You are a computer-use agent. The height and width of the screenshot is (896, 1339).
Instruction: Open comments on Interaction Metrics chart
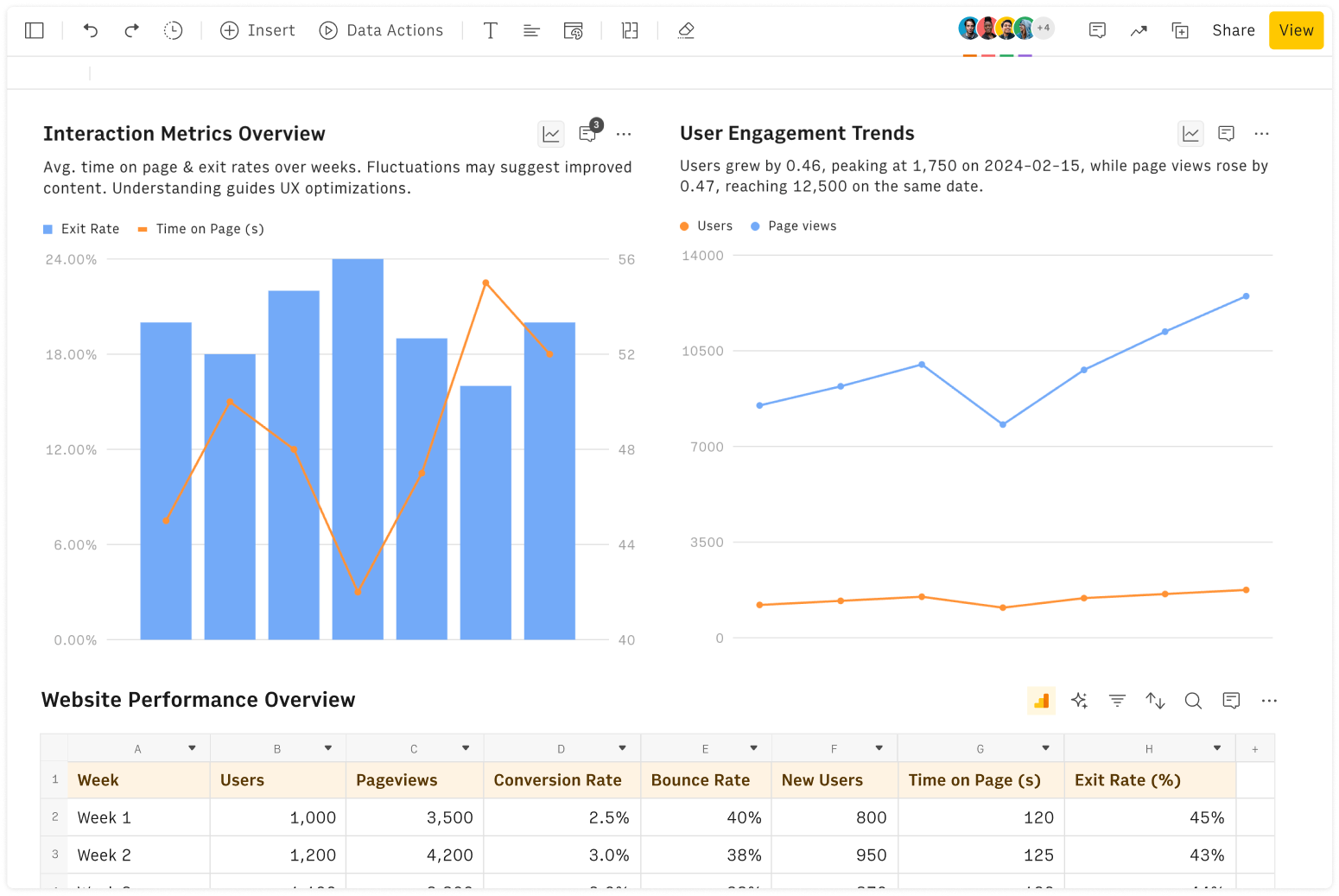tap(588, 134)
